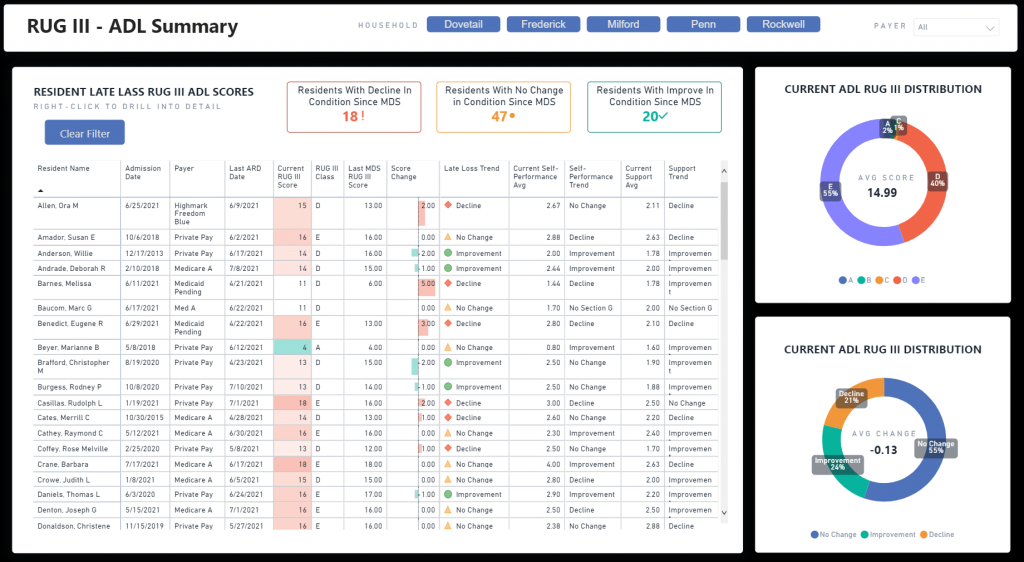Click legend swatch E in top chart
The width and height of the screenshot is (1024, 562).
[916, 280]
